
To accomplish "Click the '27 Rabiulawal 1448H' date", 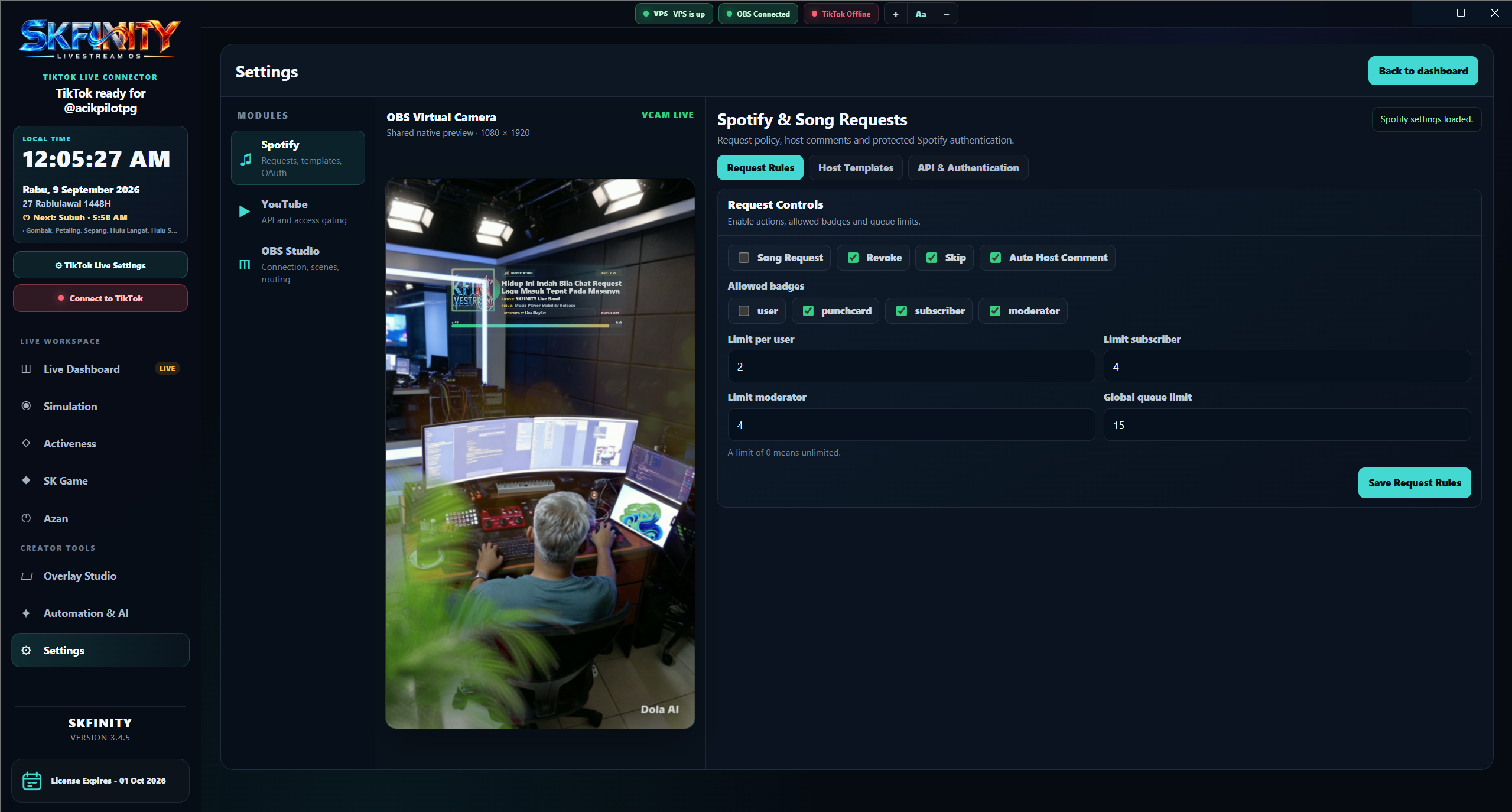I will click(x=67, y=204).
